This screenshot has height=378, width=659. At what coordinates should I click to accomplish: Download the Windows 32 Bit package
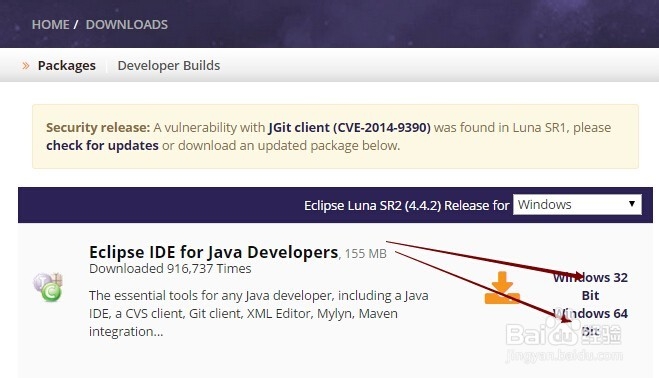(590, 286)
